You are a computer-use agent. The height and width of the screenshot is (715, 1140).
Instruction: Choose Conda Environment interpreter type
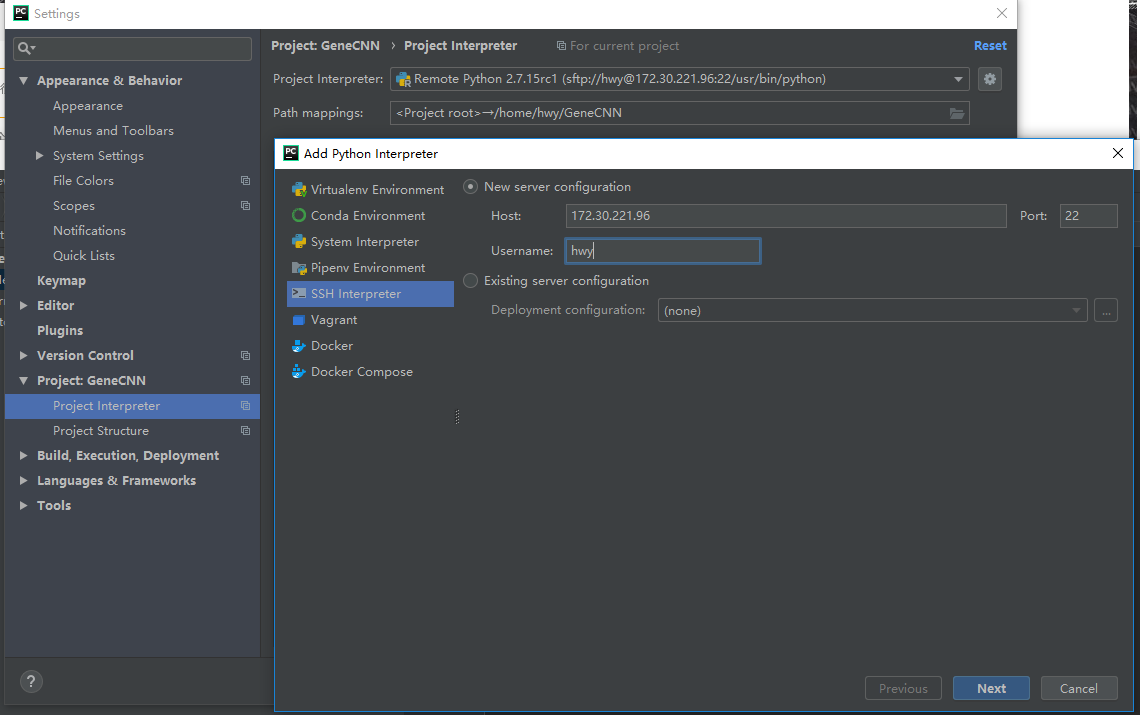coord(370,215)
